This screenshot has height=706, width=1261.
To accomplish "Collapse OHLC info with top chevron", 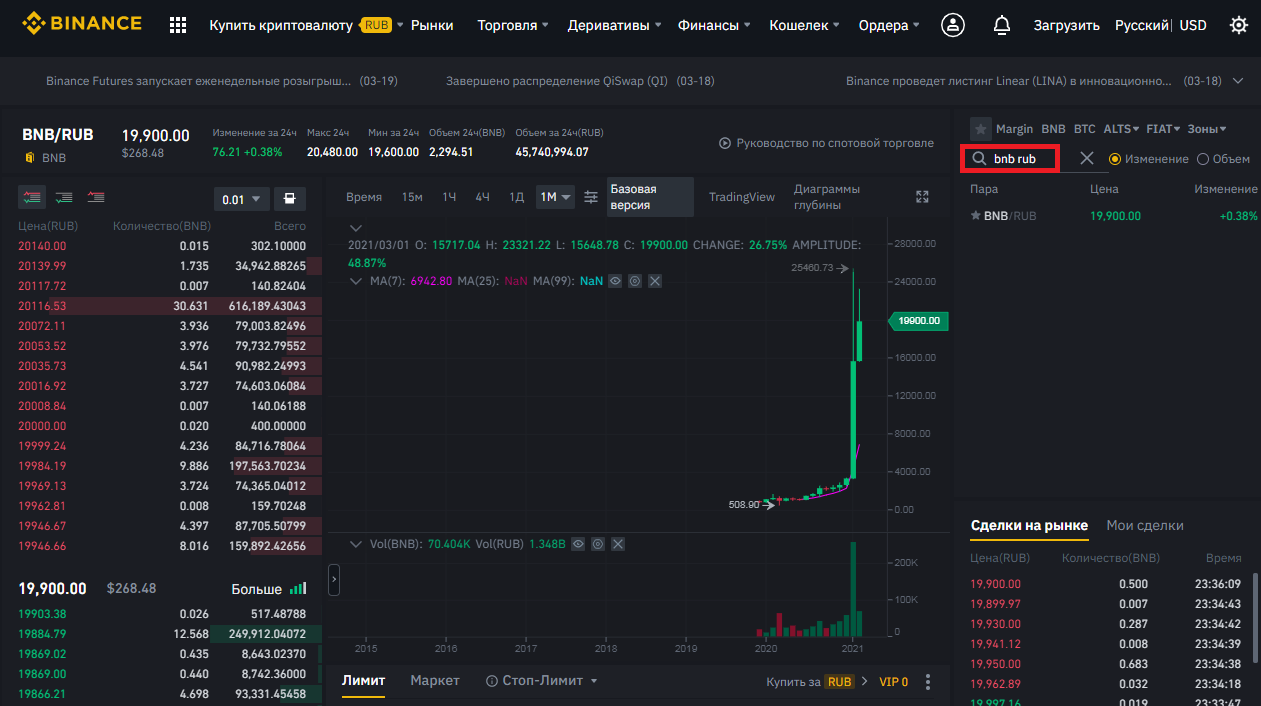I will point(355,229).
